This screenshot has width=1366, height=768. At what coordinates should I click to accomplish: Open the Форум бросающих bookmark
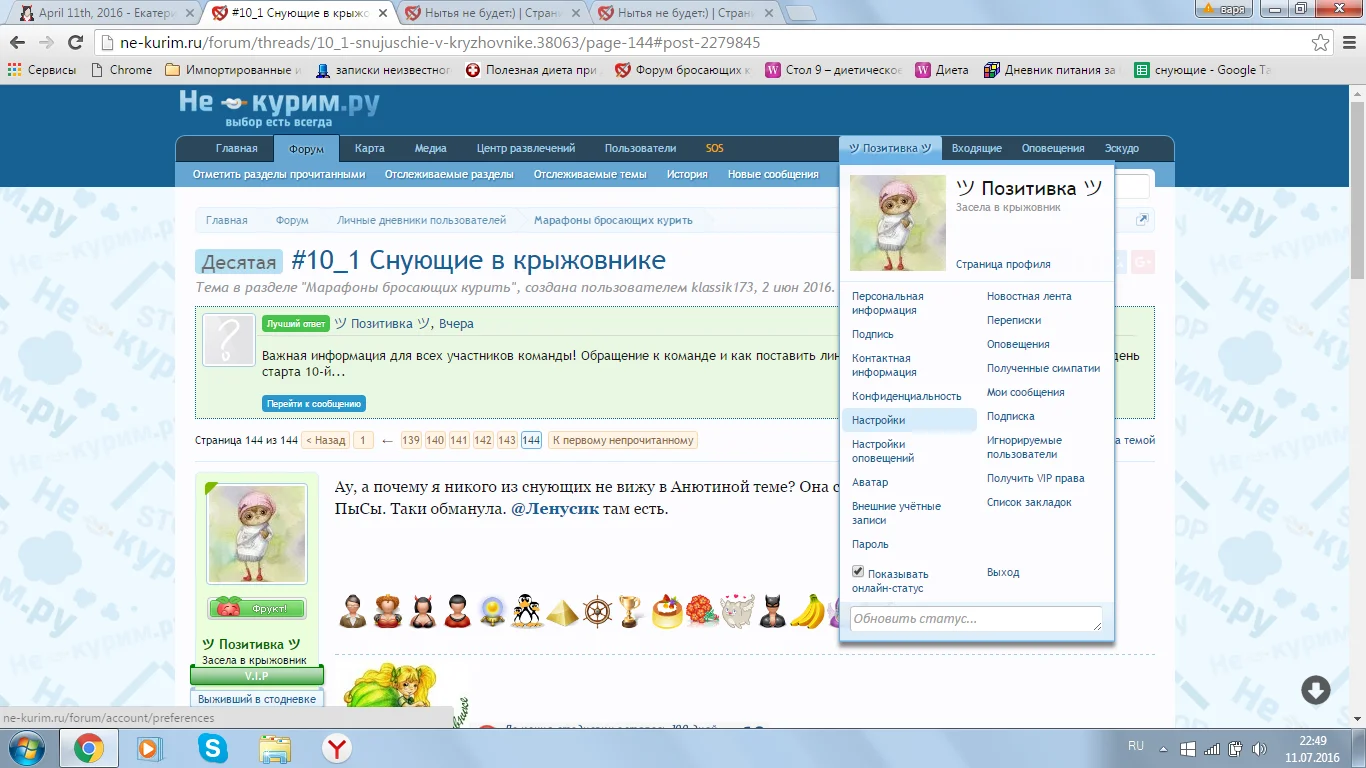point(684,70)
